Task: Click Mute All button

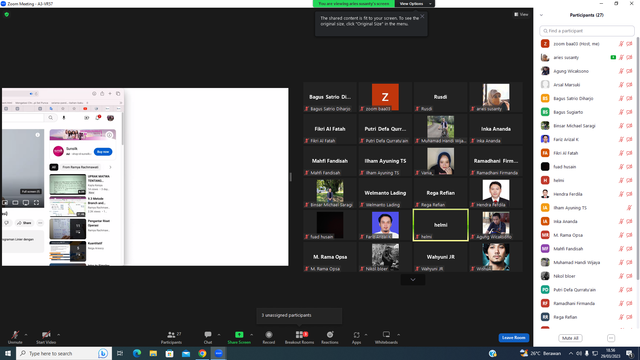Action: 570,338
